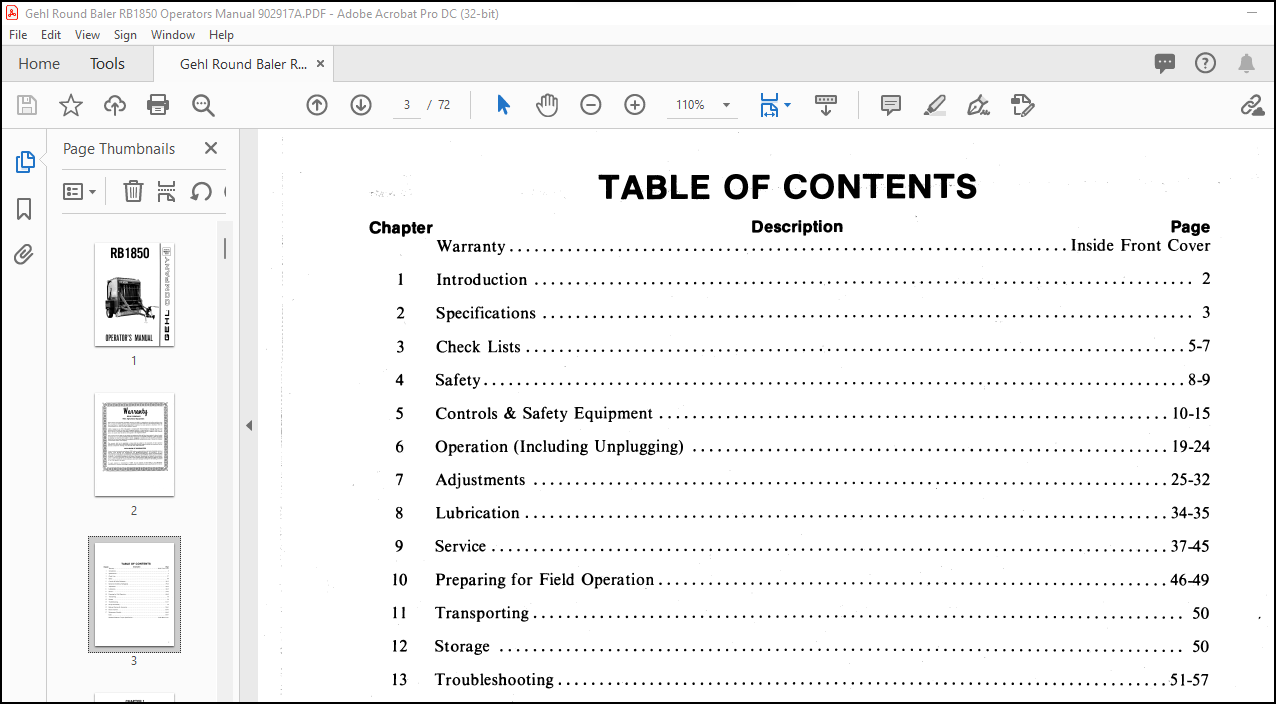Click the page number input field

(x=407, y=105)
